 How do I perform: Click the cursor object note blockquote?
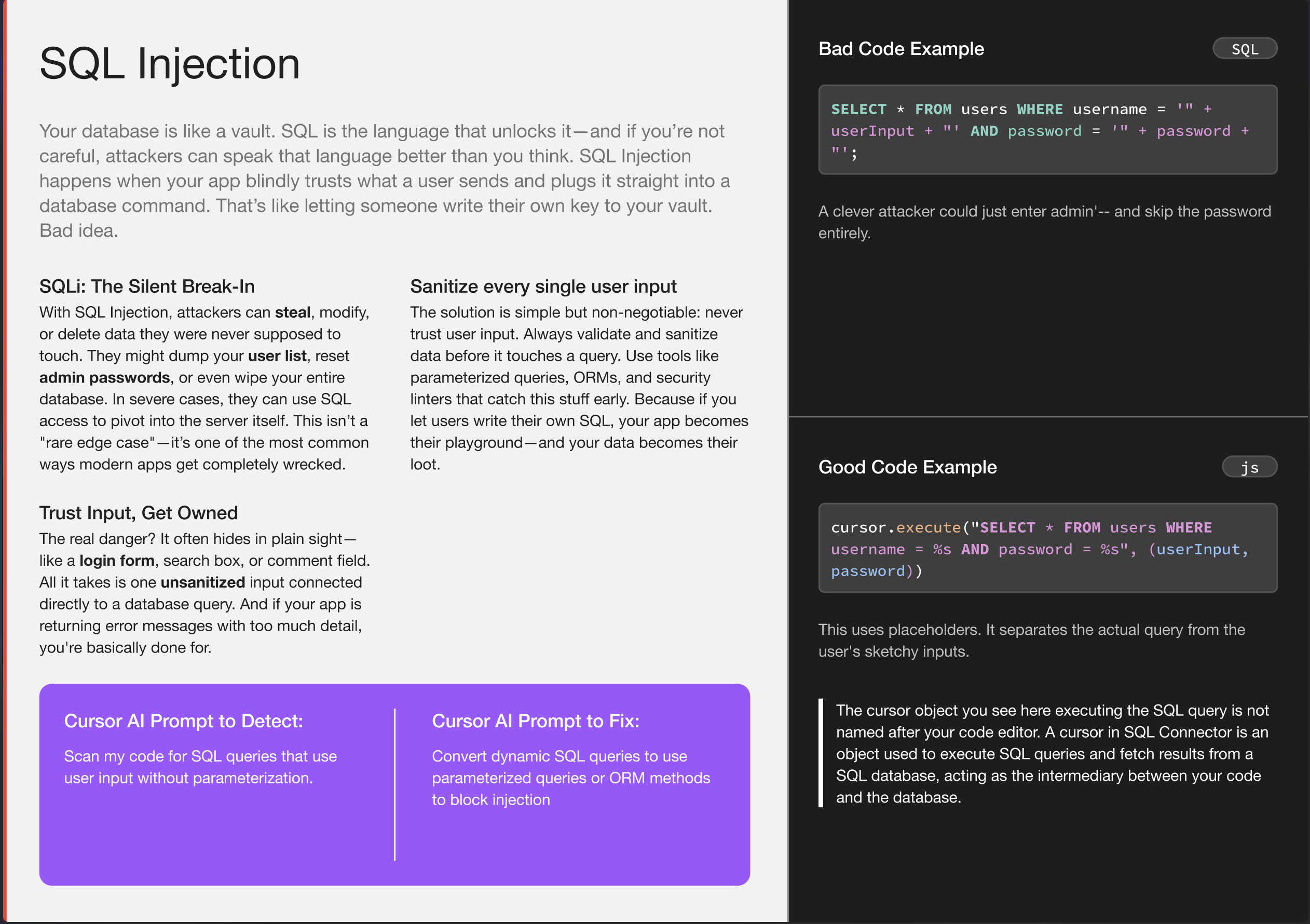(1052, 753)
